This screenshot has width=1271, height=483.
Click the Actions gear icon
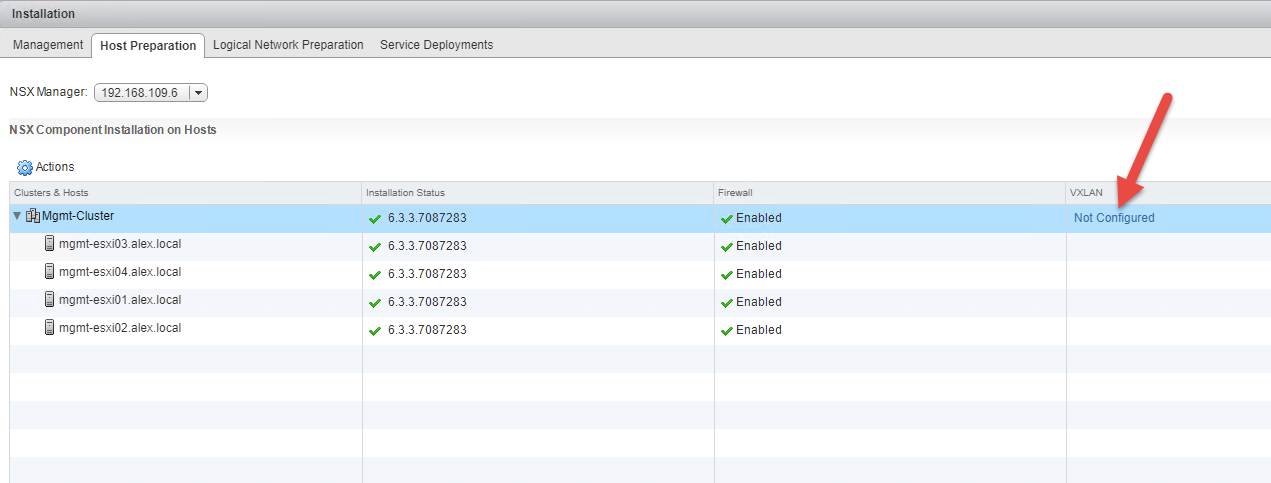click(25, 167)
